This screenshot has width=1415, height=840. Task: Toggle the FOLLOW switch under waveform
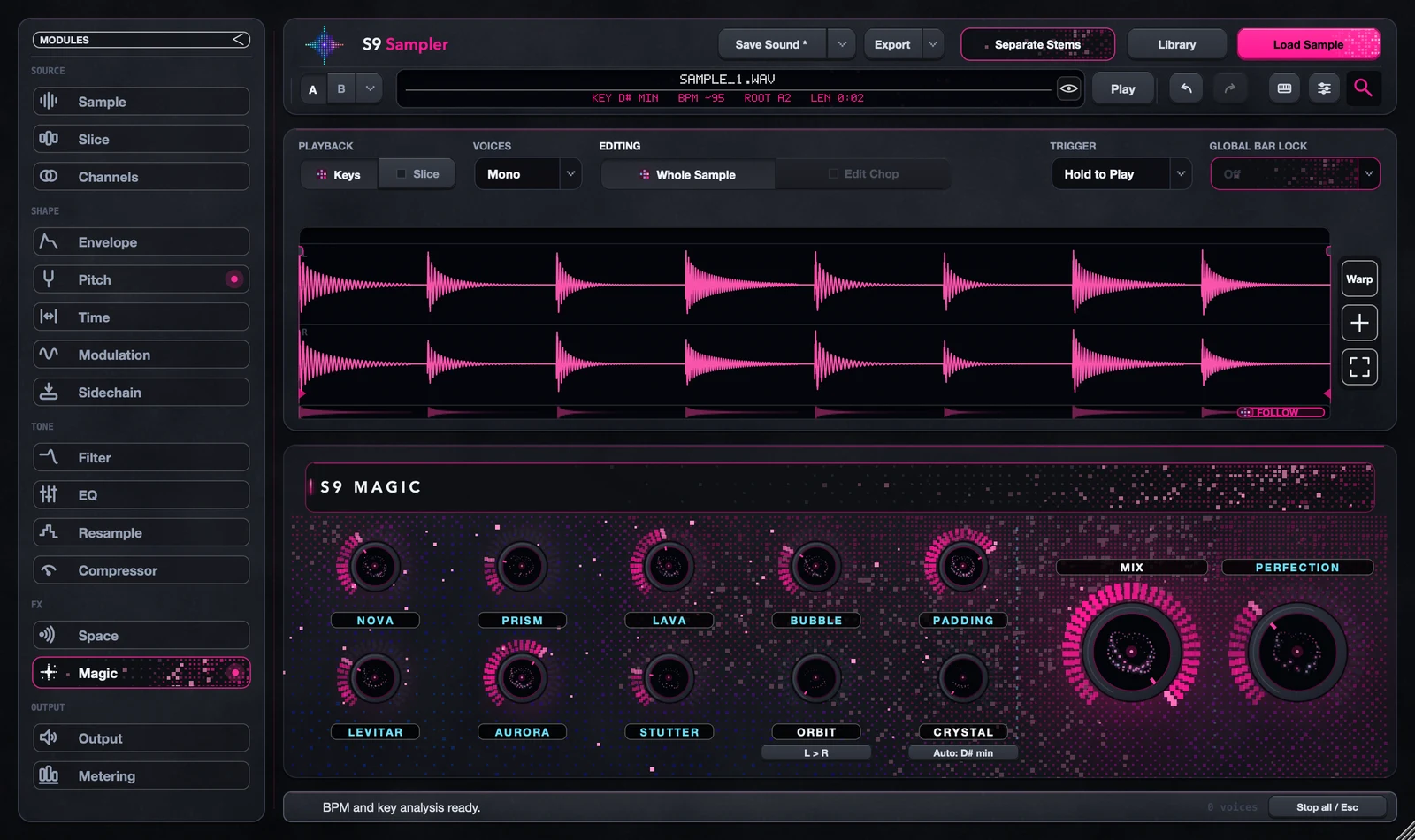(x=1281, y=412)
